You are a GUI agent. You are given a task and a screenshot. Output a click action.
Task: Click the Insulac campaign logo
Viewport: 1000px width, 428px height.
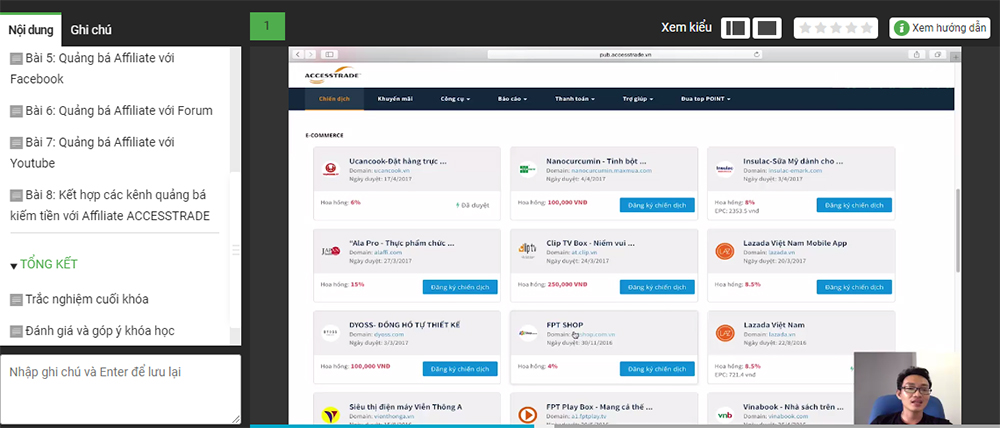coord(724,169)
